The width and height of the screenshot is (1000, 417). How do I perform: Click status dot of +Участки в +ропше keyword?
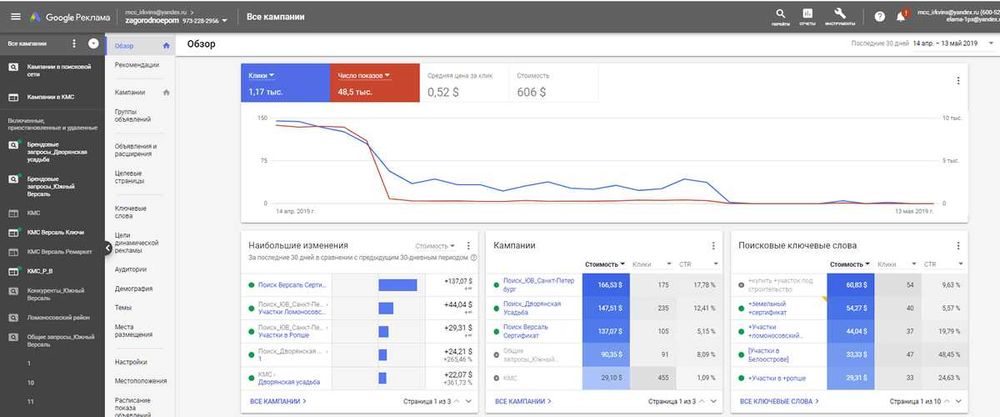(x=742, y=379)
